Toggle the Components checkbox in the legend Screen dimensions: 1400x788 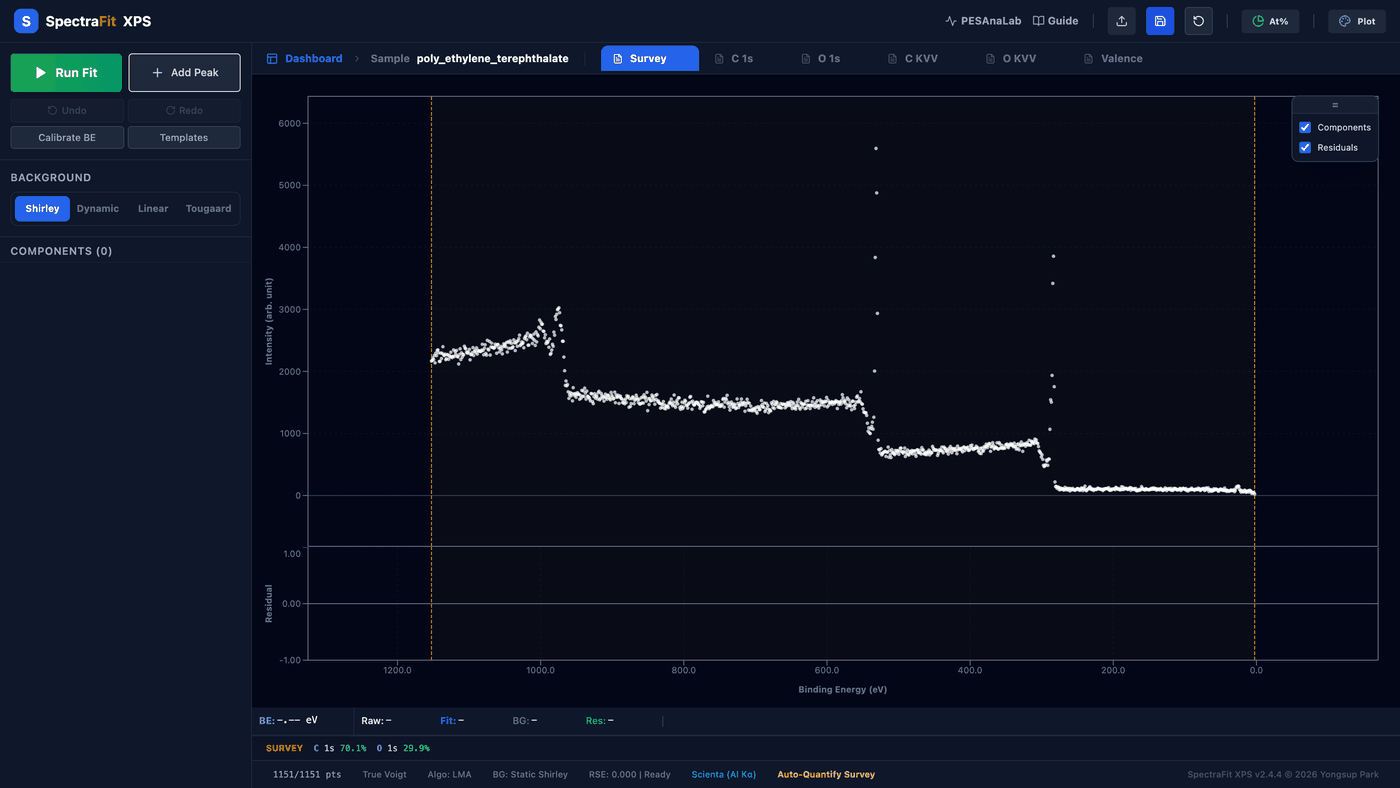1305,128
